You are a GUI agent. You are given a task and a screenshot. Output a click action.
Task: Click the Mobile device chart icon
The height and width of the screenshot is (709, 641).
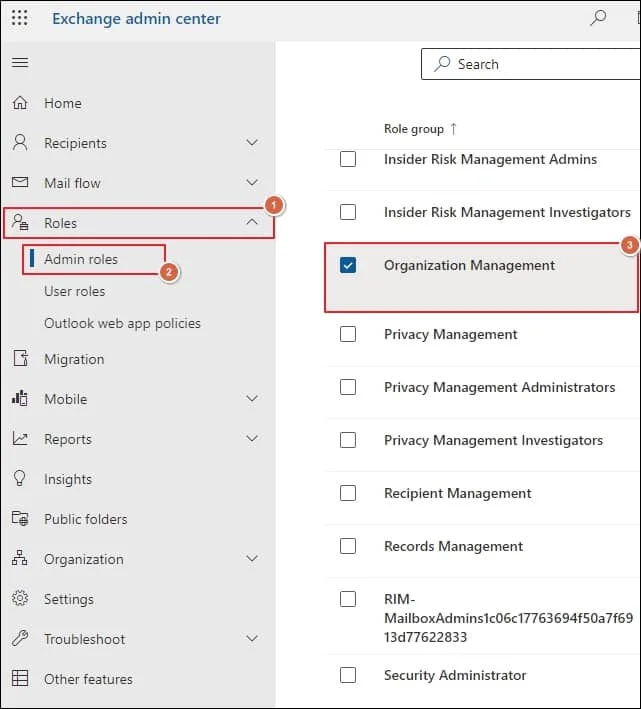coord(20,399)
